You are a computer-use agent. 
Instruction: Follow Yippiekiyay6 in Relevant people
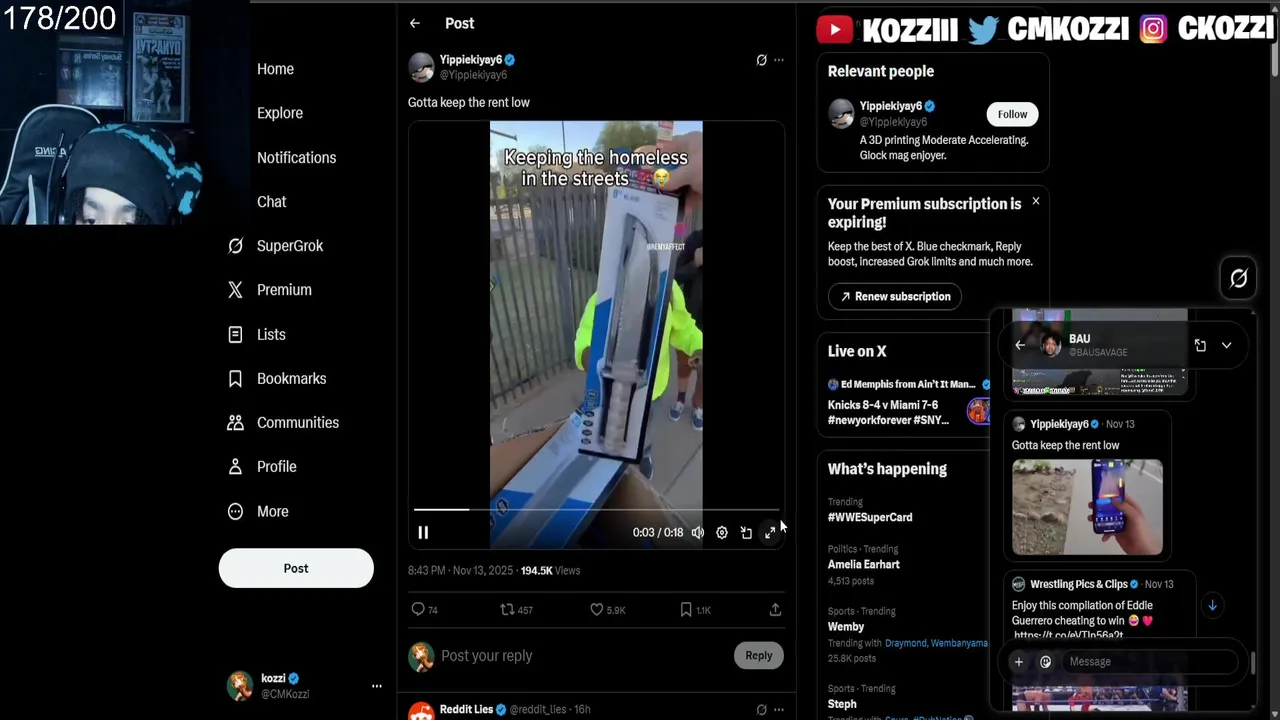coord(1012,114)
